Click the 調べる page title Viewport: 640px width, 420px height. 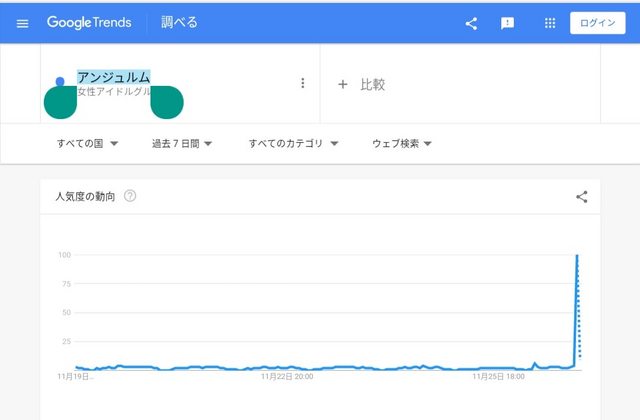pos(179,22)
